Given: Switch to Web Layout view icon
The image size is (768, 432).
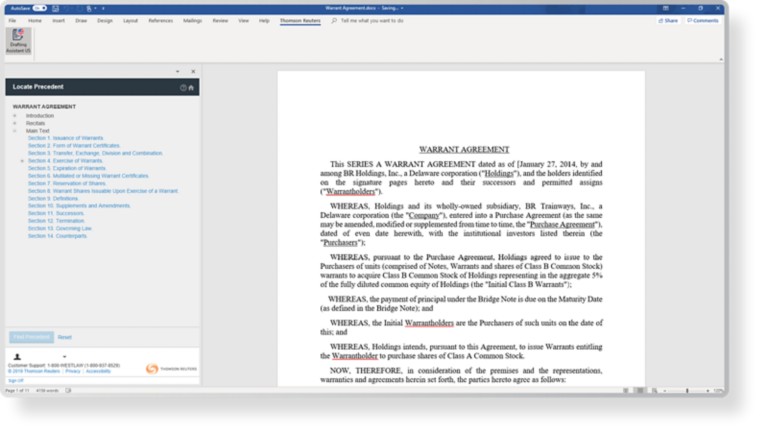Looking at the screenshot, I should click(x=654, y=390).
